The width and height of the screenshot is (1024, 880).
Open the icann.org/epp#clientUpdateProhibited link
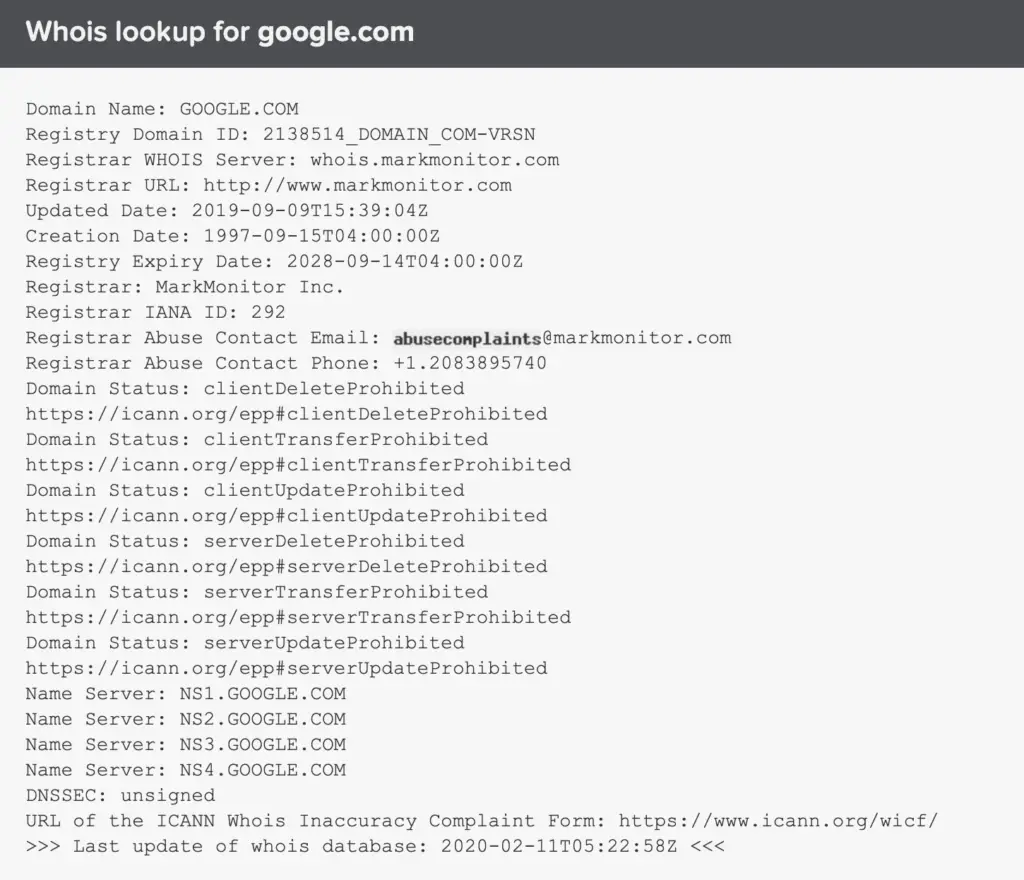tap(286, 516)
